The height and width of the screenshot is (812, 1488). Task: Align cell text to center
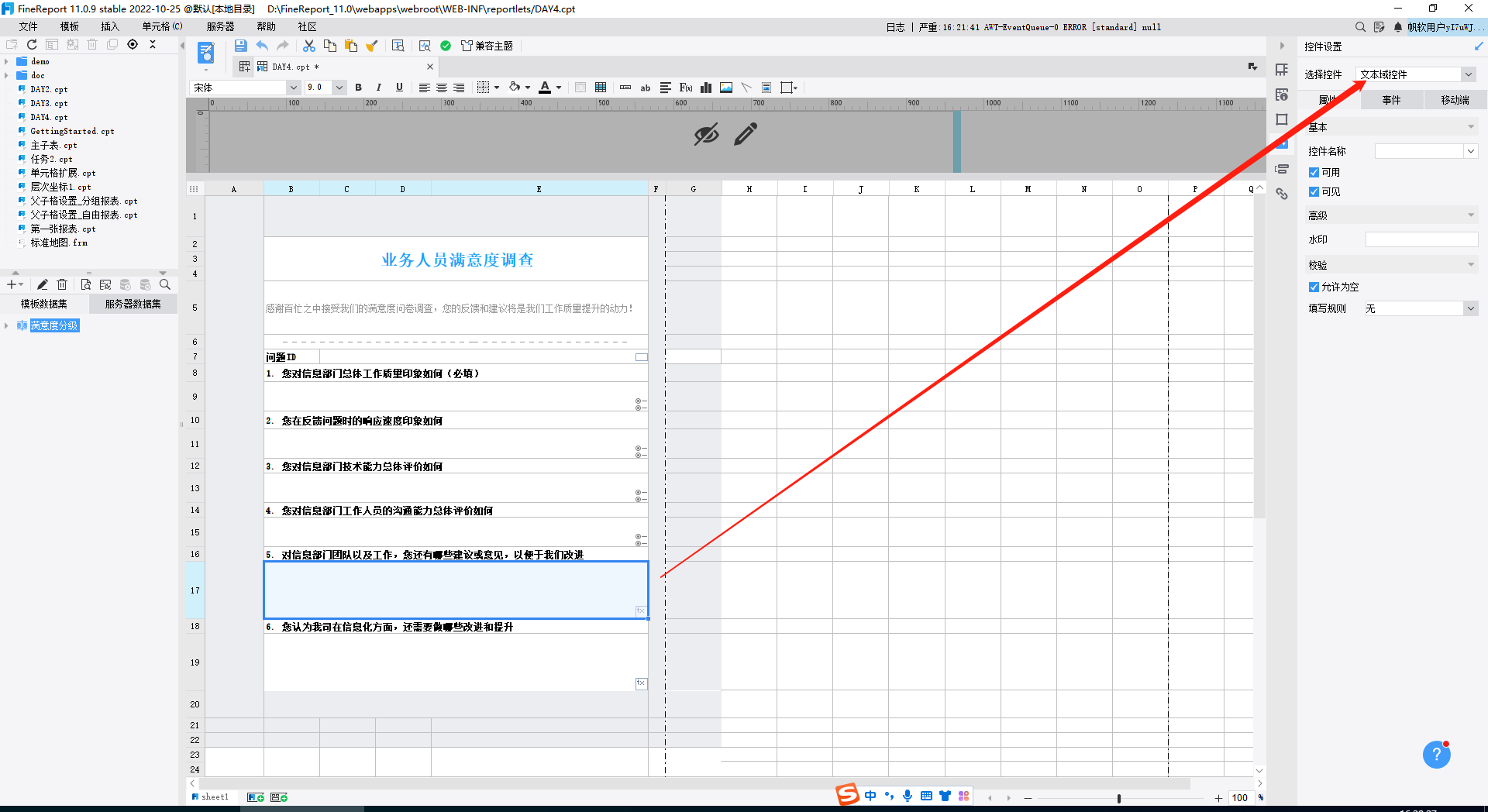coord(442,88)
